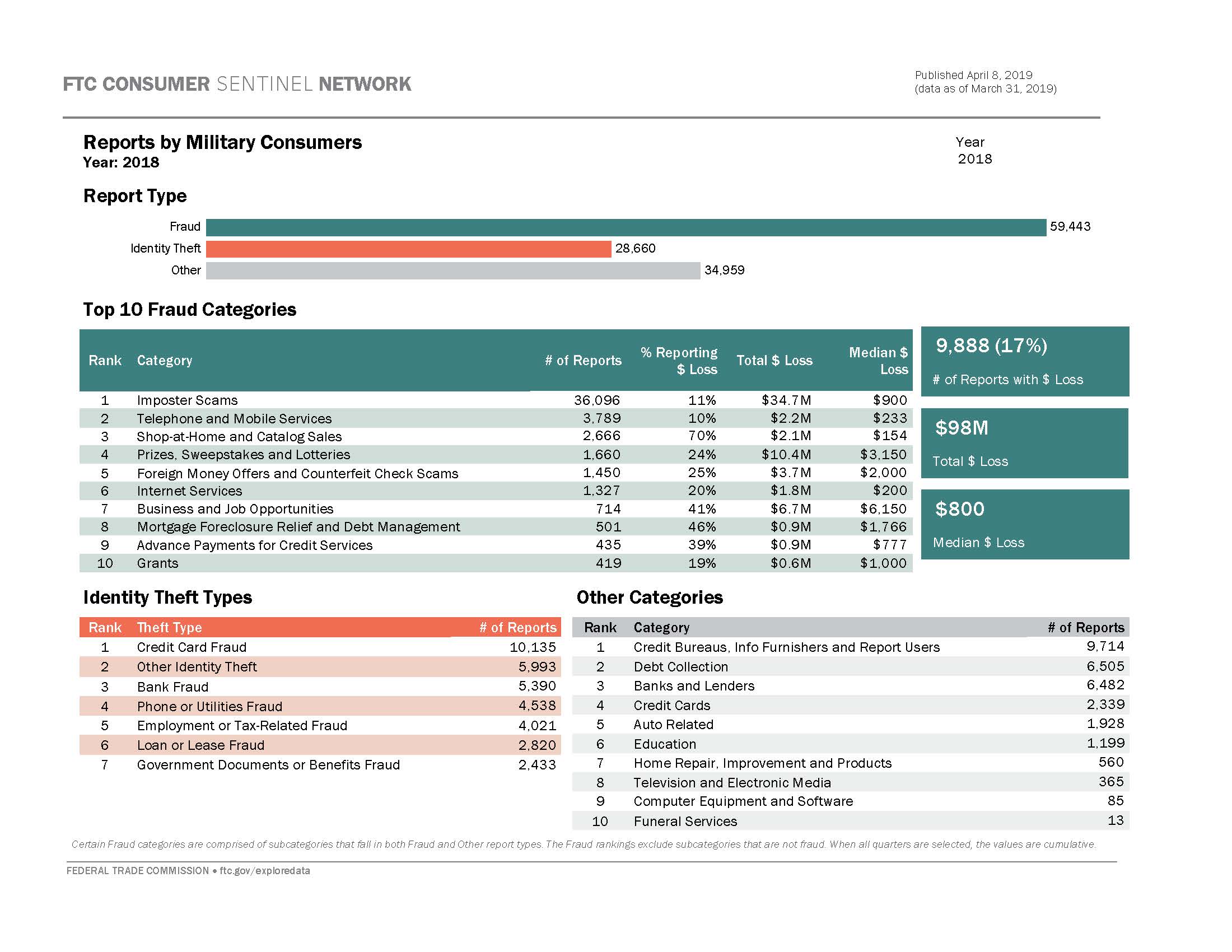Click the Other report type bar

[x=451, y=270]
